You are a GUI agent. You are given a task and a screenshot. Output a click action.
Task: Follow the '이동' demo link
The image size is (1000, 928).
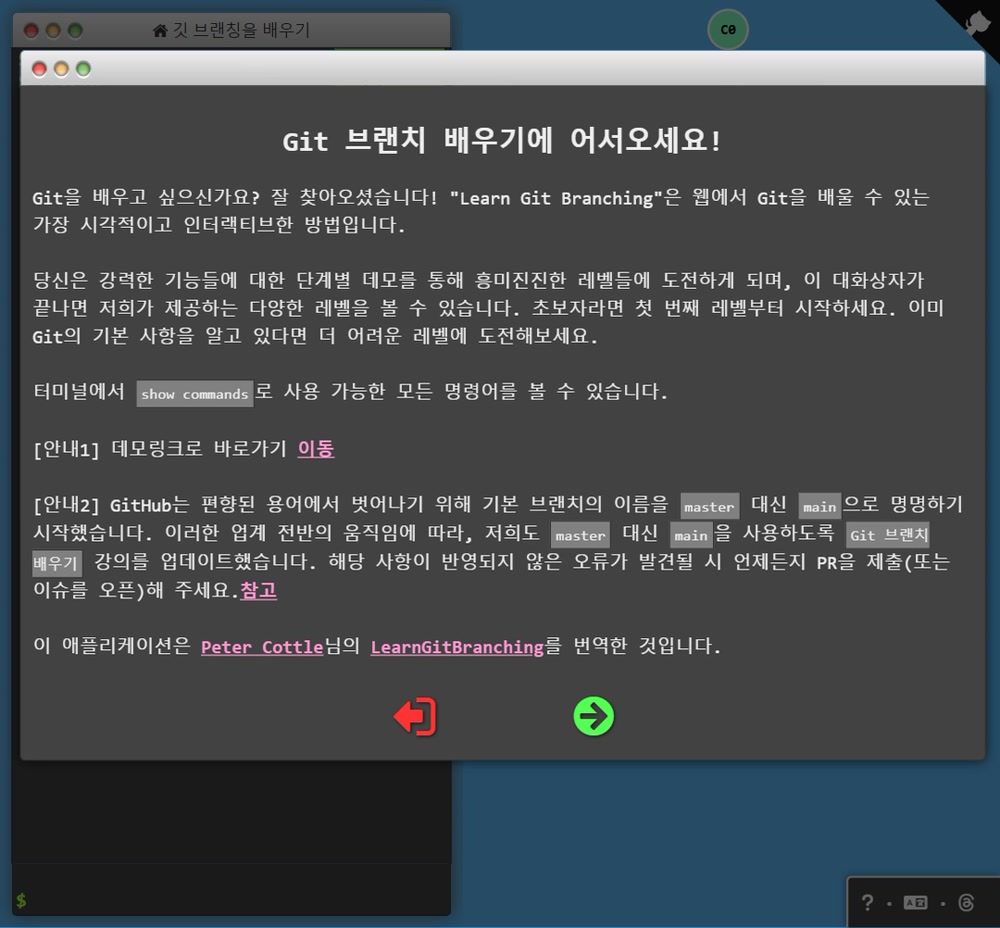[316, 448]
